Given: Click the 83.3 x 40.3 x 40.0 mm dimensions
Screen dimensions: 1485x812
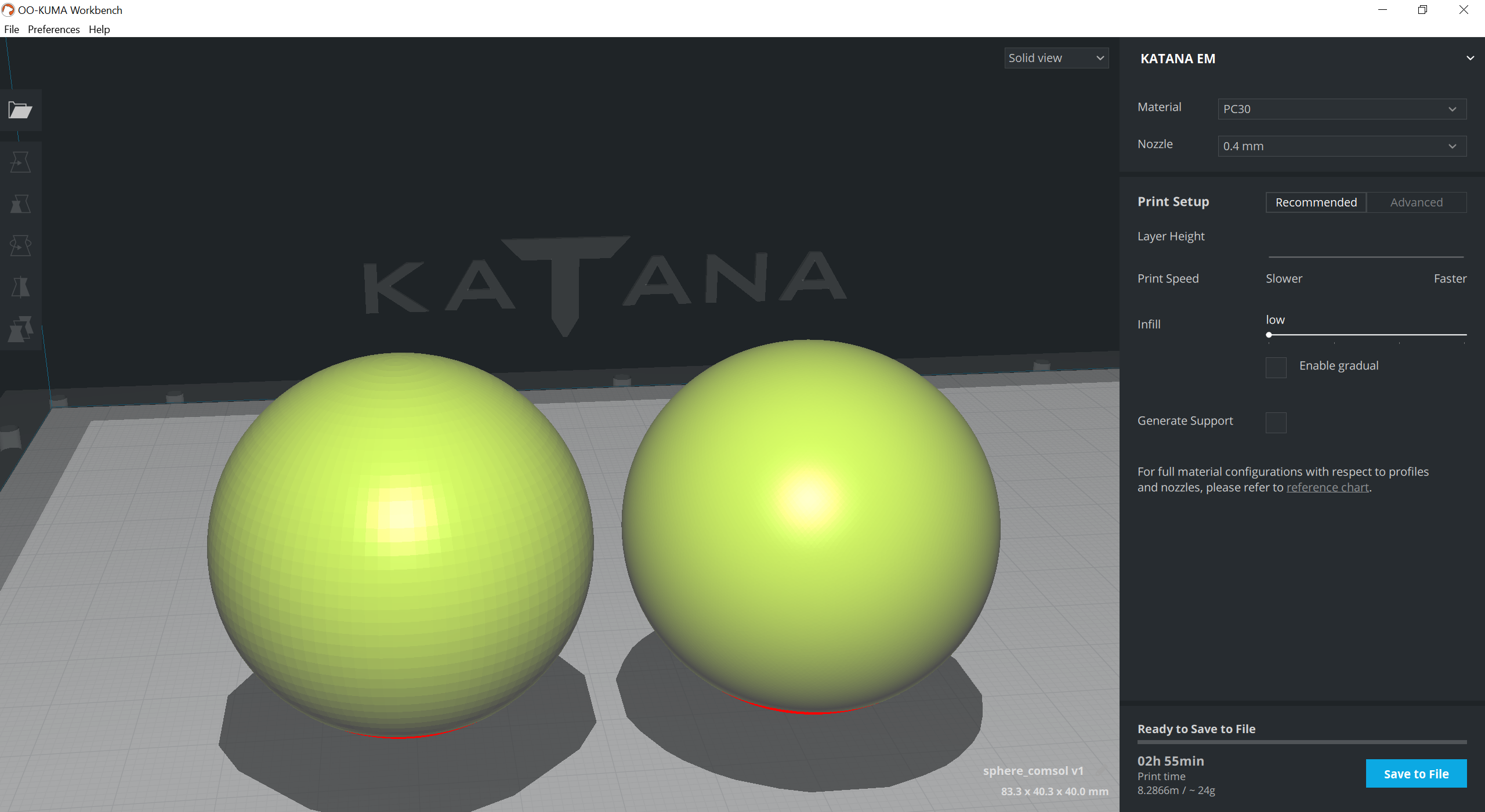Looking at the screenshot, I should pyautogui.click(x=1054, y=792).
